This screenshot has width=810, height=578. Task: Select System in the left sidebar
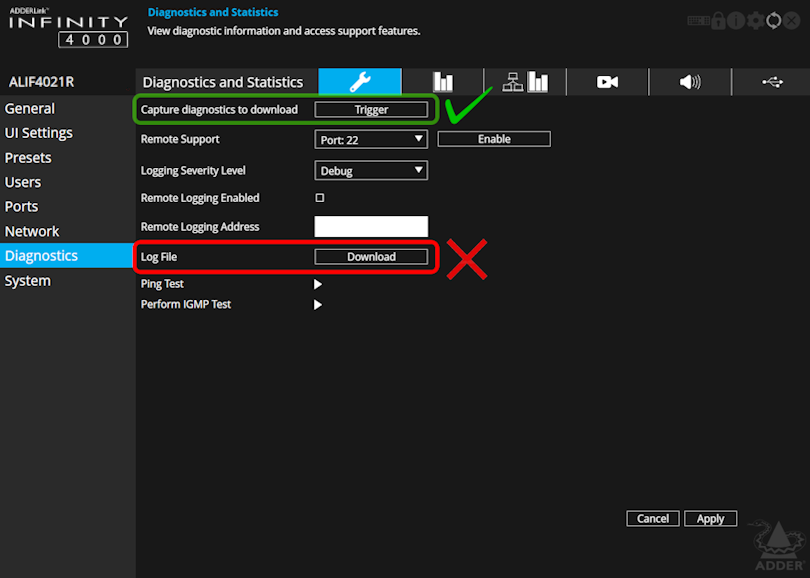click(x=28, y=281)
